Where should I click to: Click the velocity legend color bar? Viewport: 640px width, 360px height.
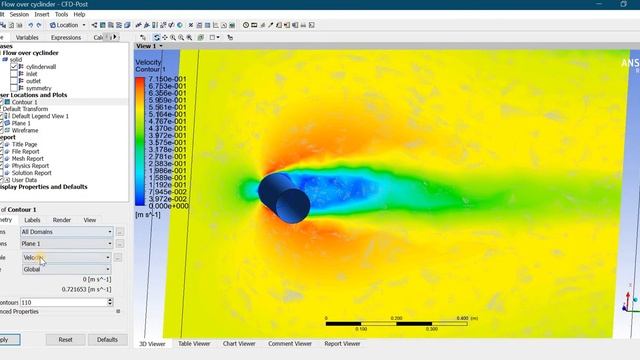click(140, 141)
